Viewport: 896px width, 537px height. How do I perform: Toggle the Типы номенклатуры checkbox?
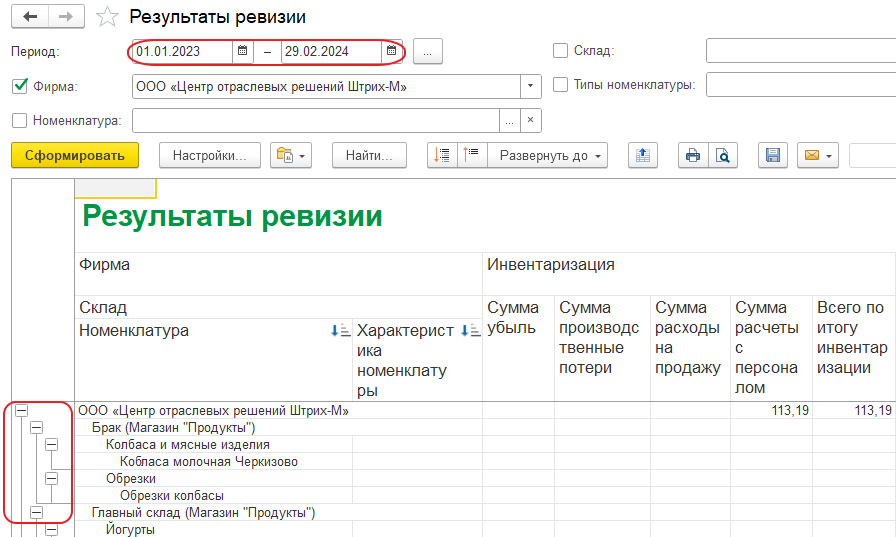(561, 85)
